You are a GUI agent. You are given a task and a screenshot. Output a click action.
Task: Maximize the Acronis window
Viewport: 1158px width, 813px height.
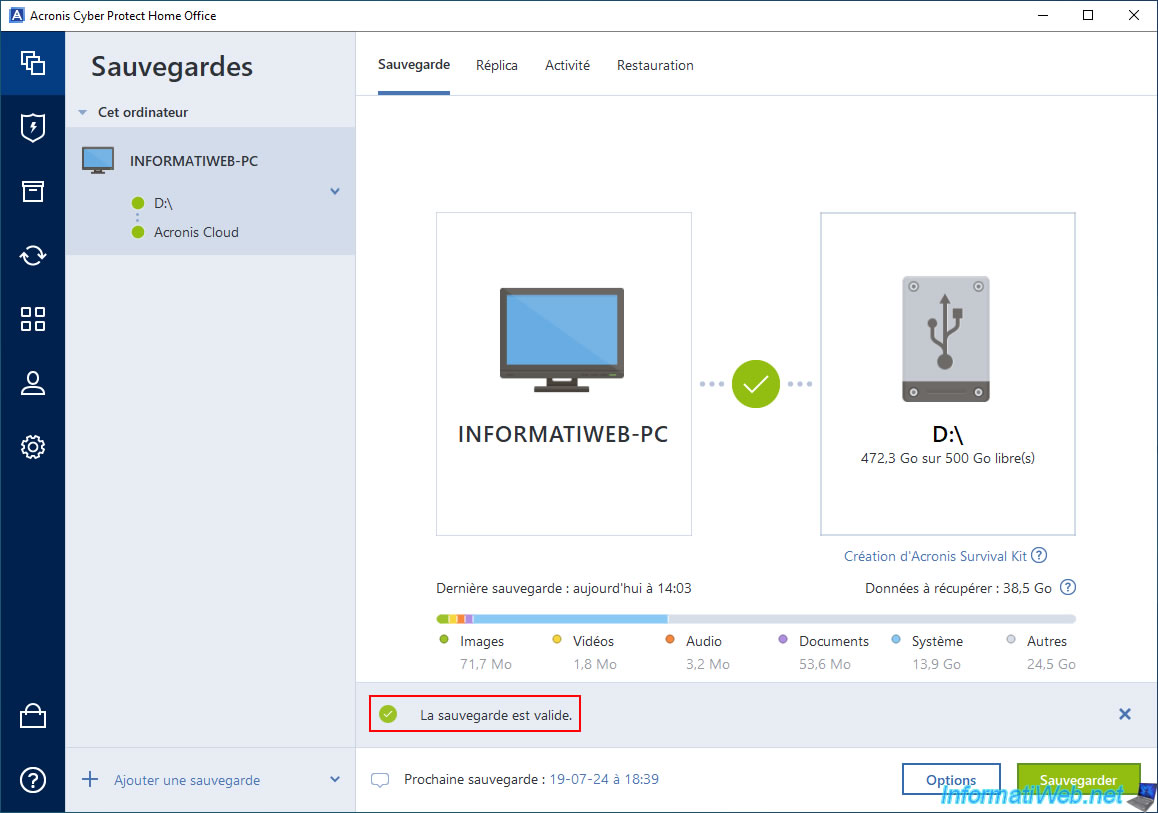click(1088, 16)
